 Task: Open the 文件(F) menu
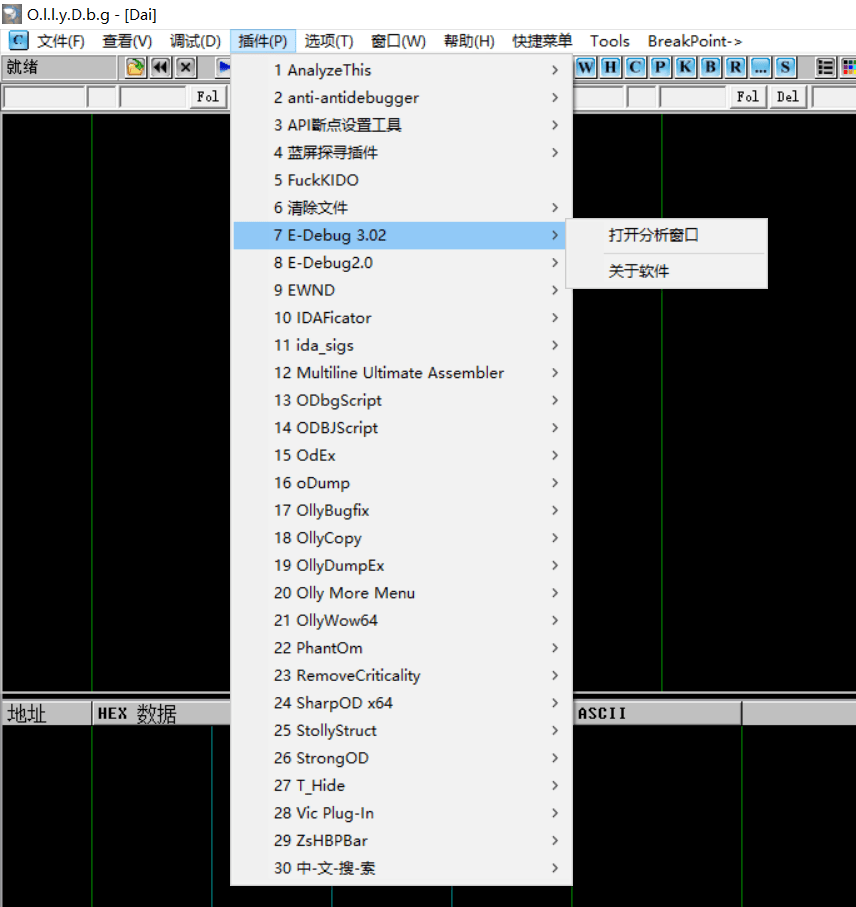[61, 41]
